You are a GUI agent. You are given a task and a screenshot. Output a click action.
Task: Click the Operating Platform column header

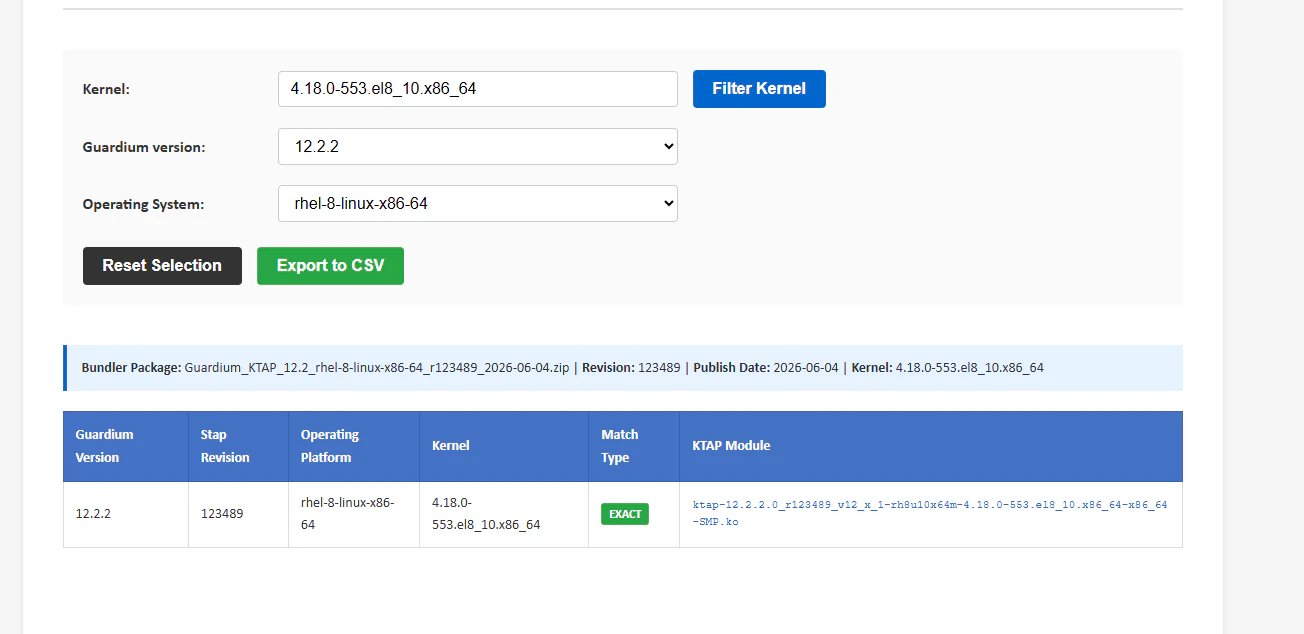354,446
